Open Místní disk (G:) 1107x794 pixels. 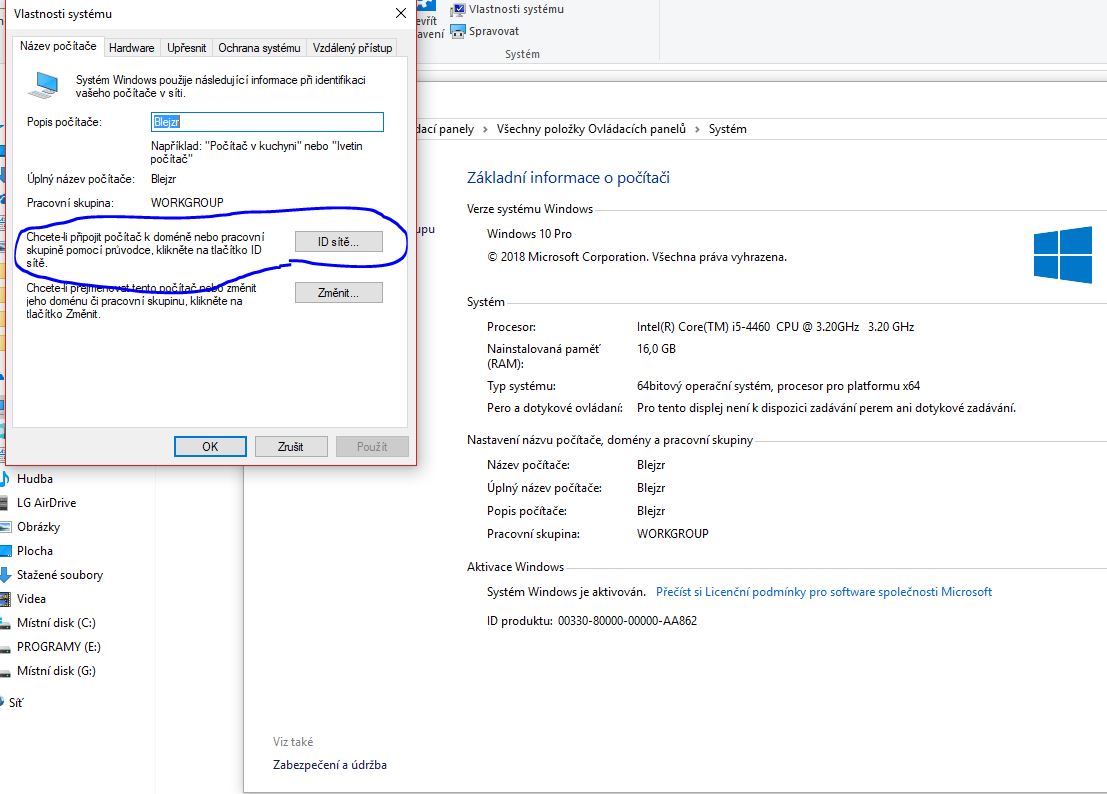pyautogui.click(x=56, y=670)
